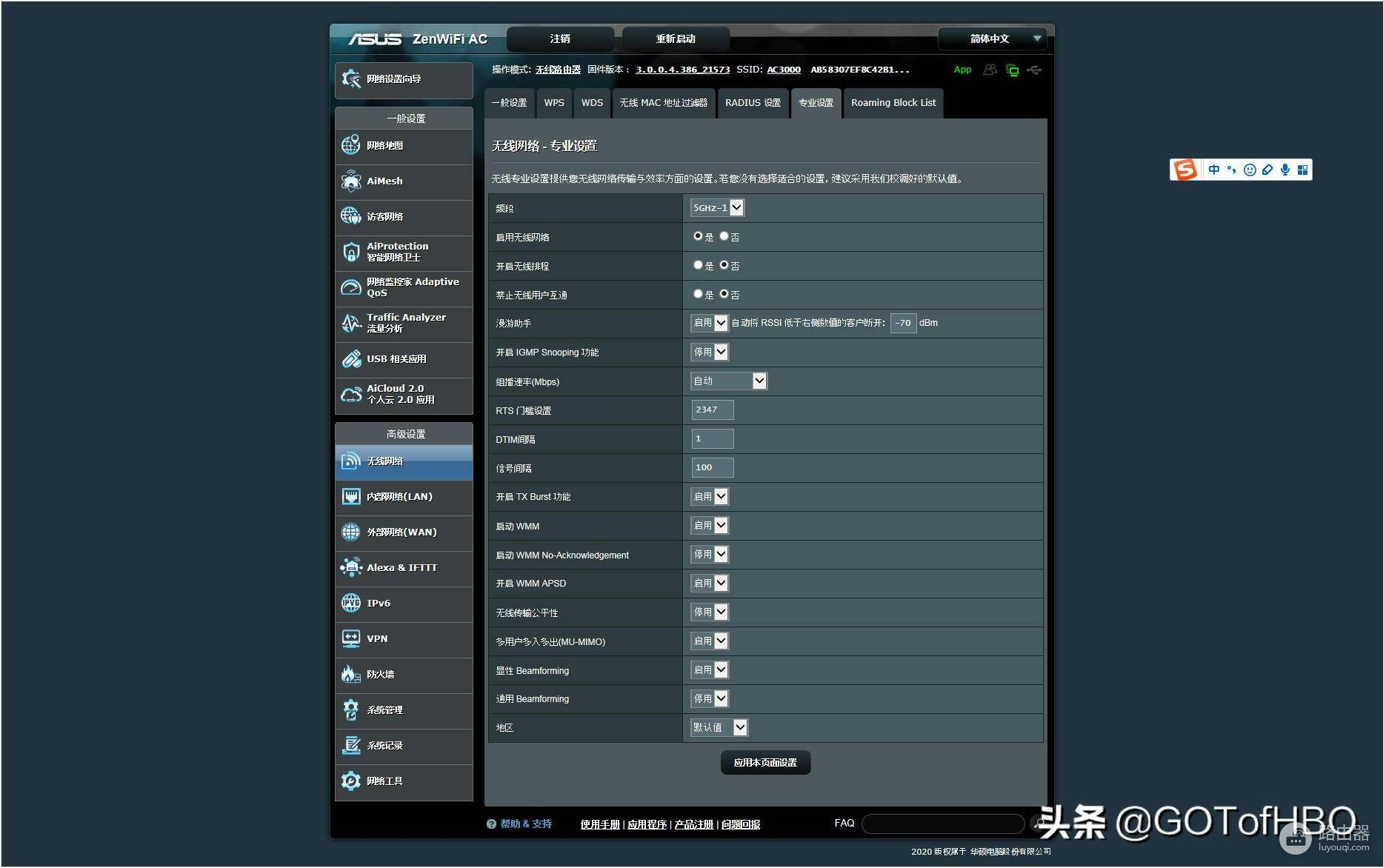Open USB 相关应用 icon
Viewport: 1383px width, 868px height.
coord(351,359)
